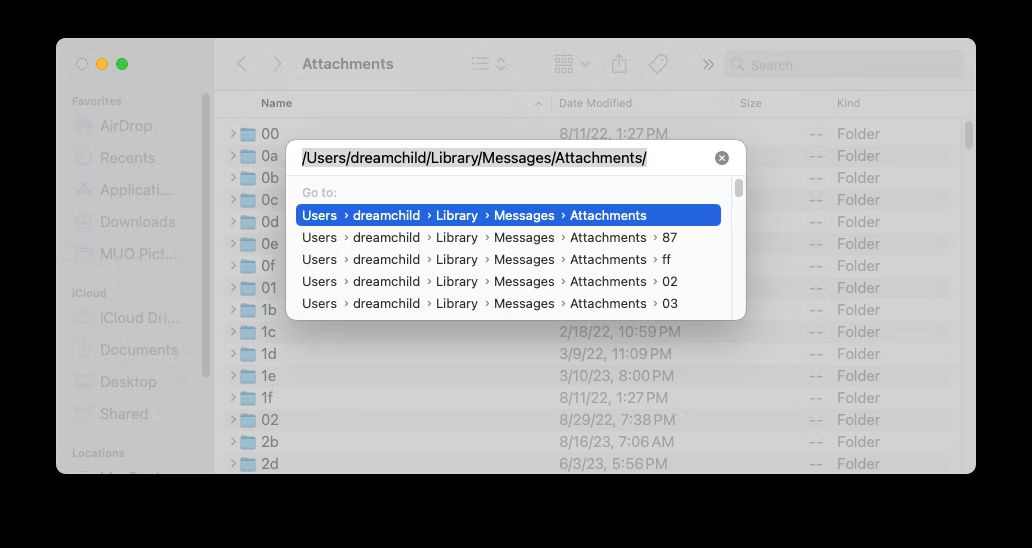Go back in Finder navigation
1032x548 pixels.
pyautogui.click(x=242, y=64)
